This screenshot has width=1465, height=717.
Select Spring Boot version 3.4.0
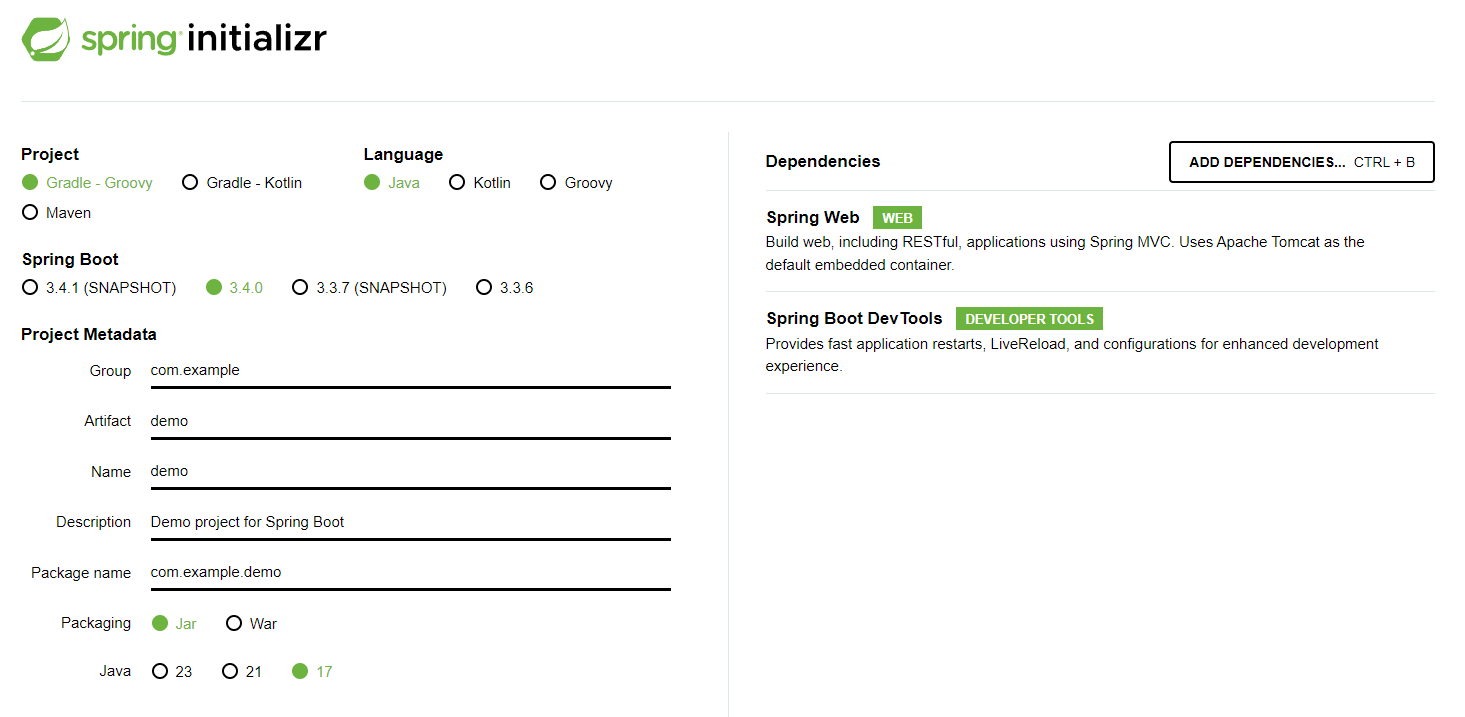(234, 288)
